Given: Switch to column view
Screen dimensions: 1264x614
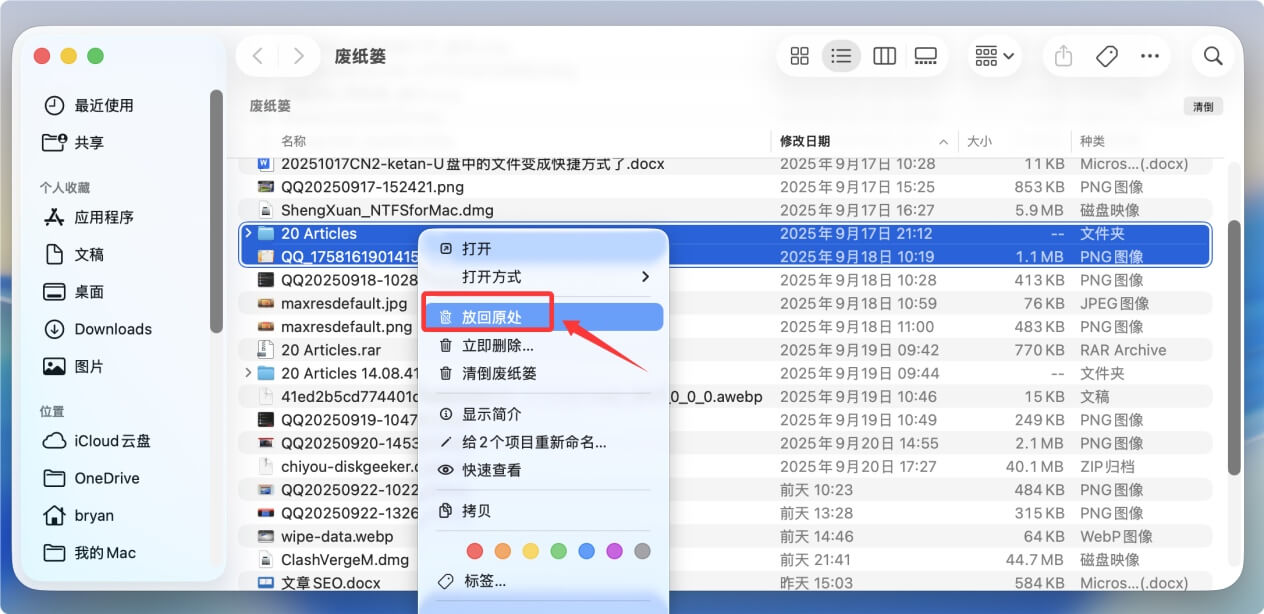Looking at the screenshot, I should [884, 56].
